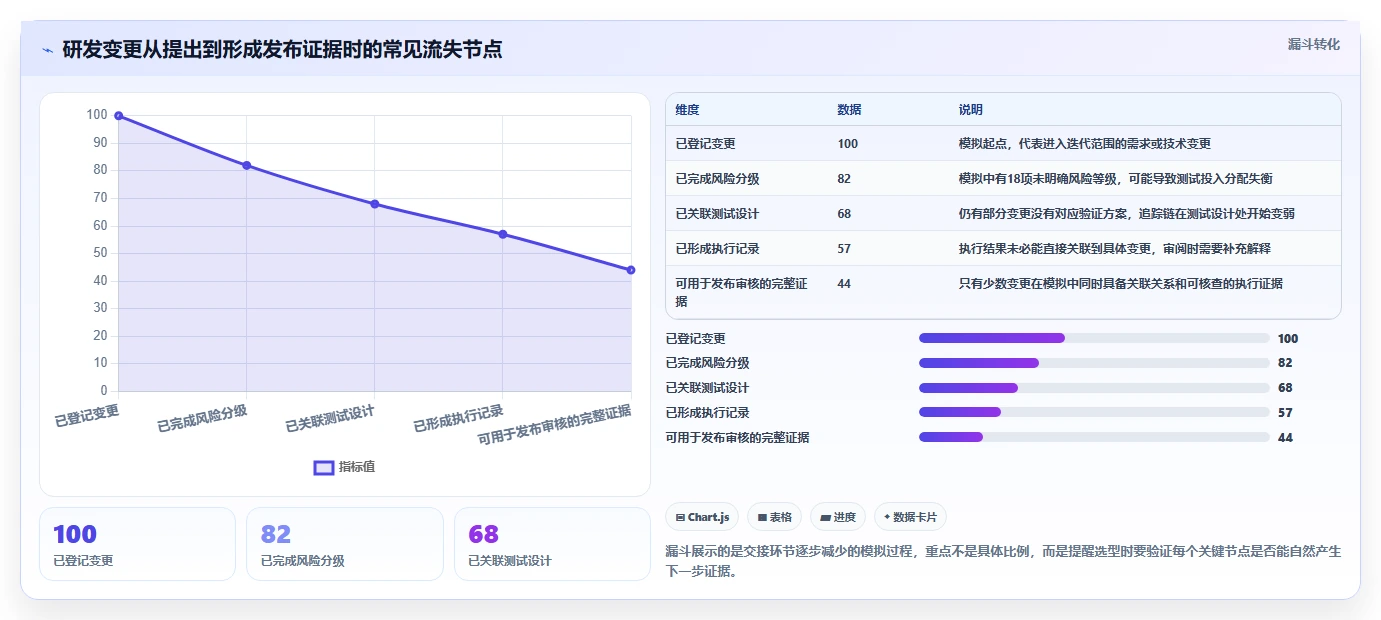Click the 已登记变更 progress bar

pos(1094,339)
